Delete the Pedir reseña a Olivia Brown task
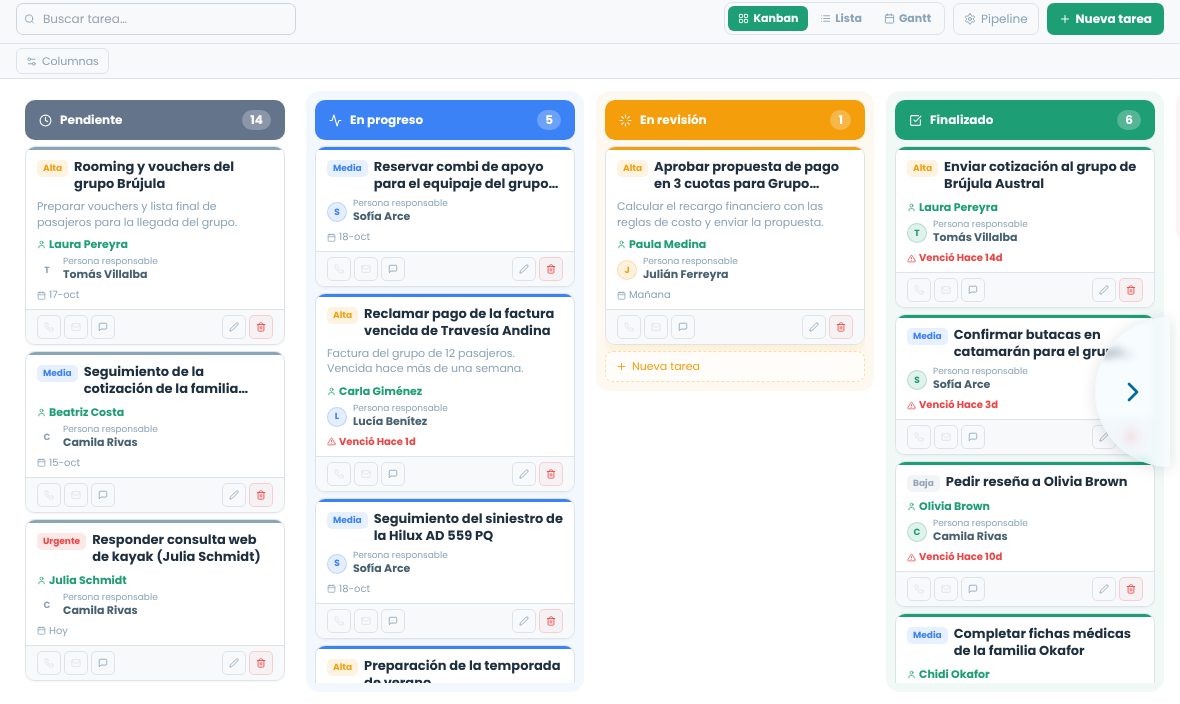Viewport: 1180px width, 704px height. tap(1130, 589)
